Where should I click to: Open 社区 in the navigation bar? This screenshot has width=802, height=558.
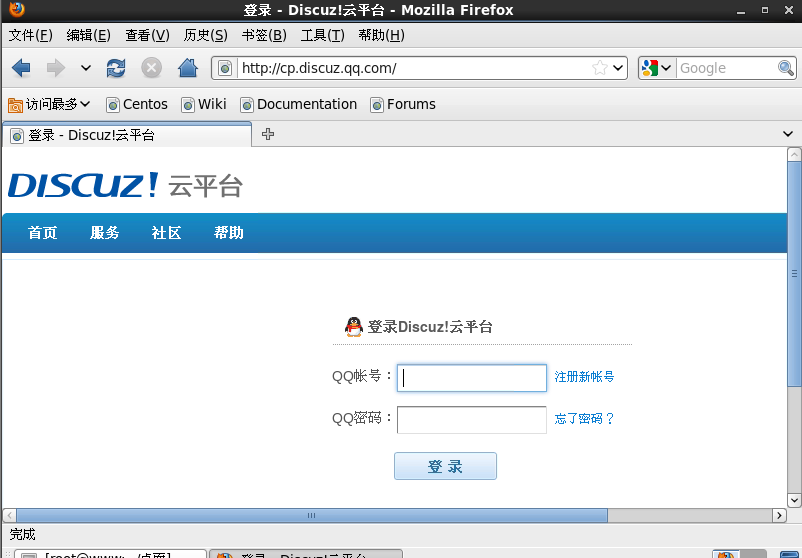pos(166,233)
